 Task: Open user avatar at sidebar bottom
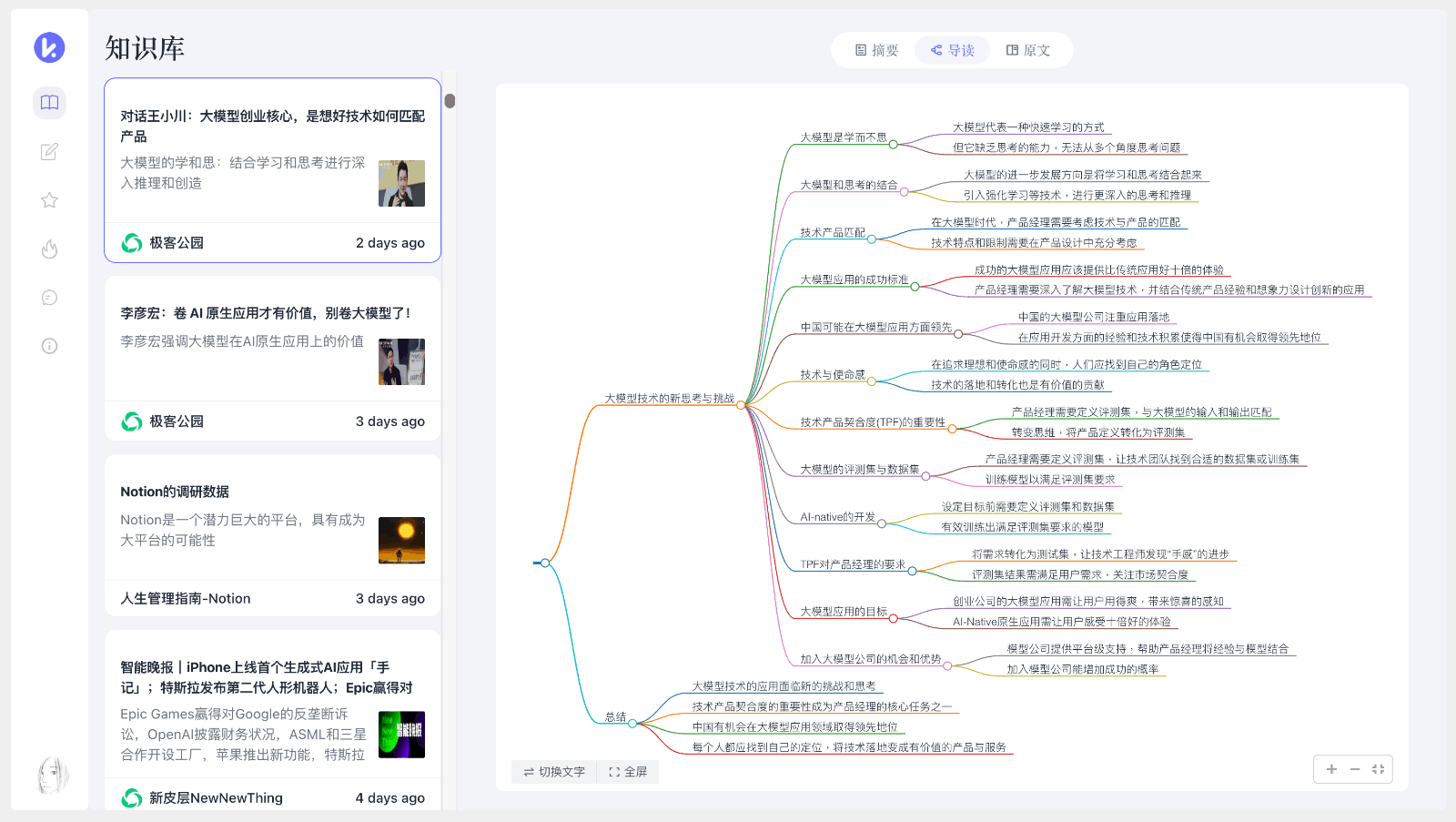pyautogui.click(x=52, y=775)
